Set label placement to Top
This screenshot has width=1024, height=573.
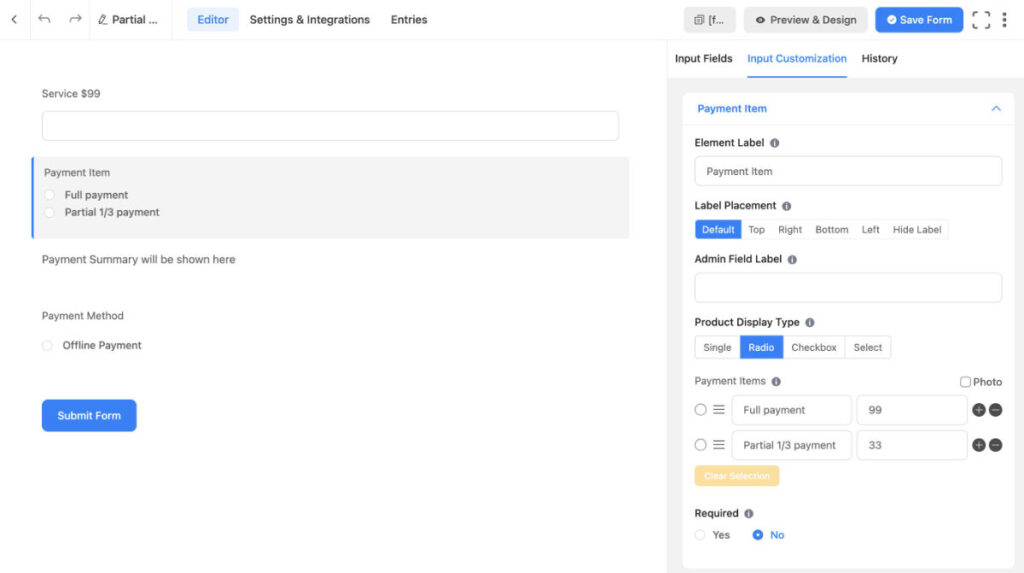756,229
